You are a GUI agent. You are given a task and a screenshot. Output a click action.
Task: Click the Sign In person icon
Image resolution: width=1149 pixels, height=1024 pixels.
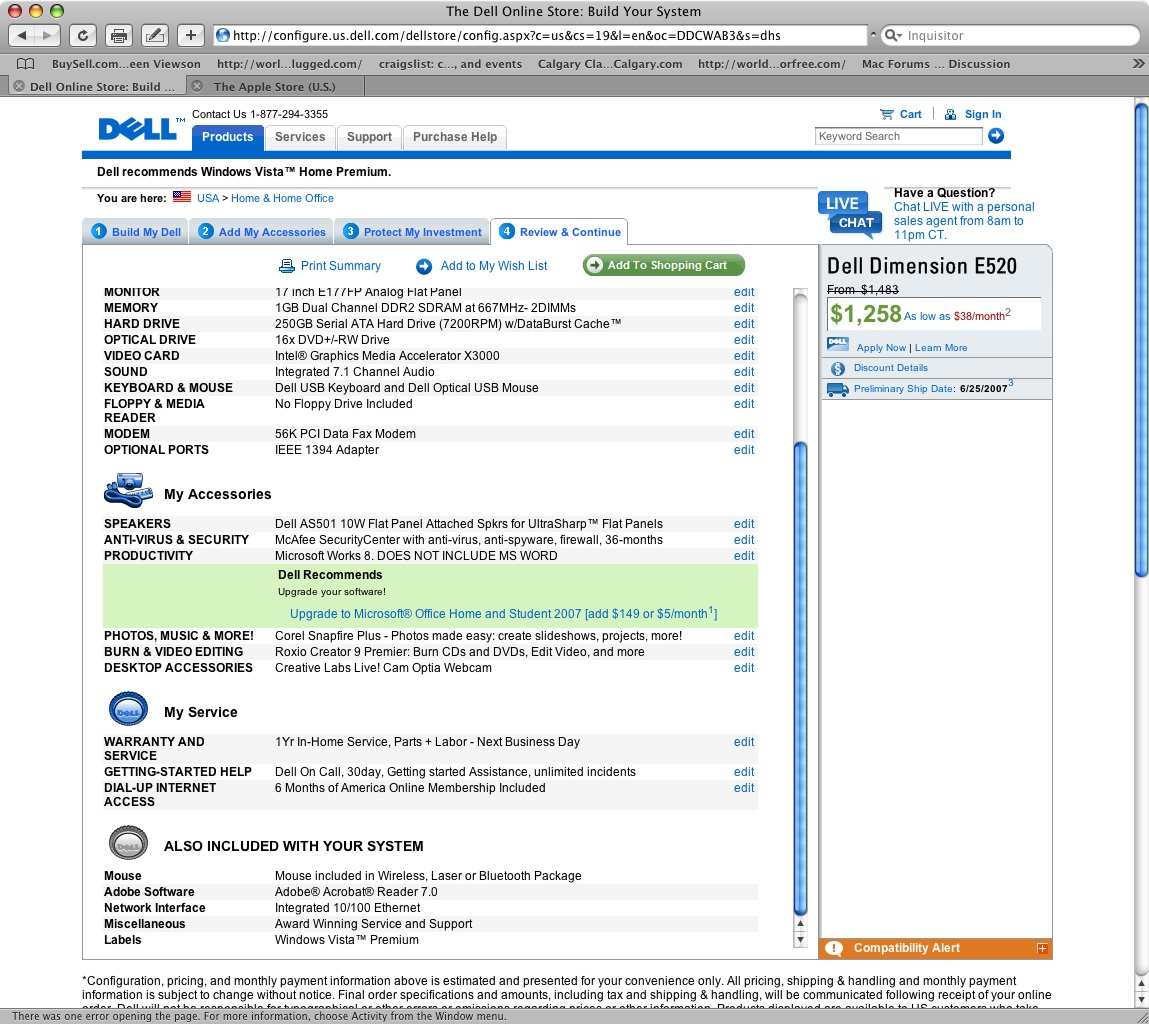pos(950,114)
